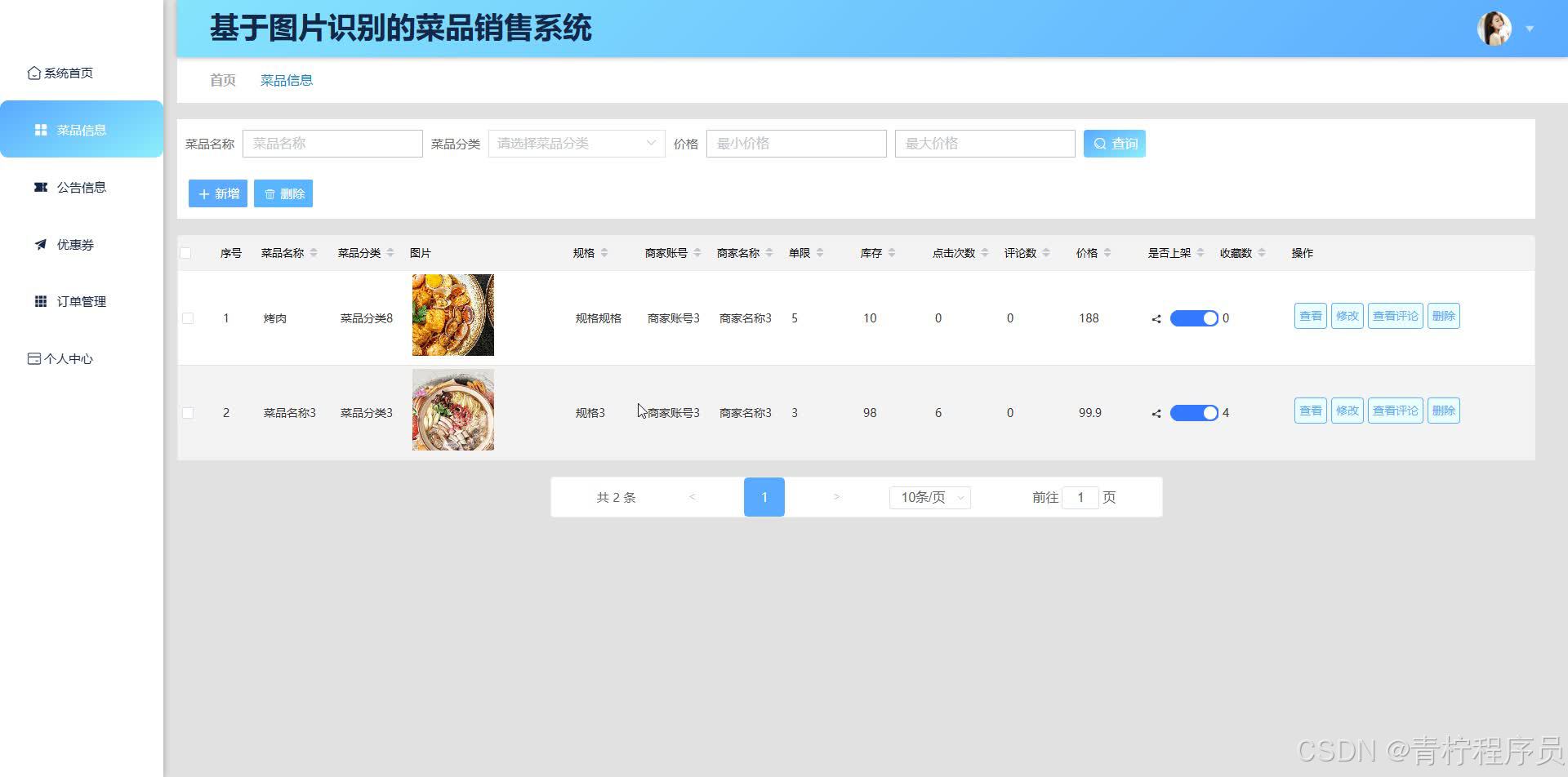Screen dimensions: 1568x777
Task: Click the 新增 button to add a dish
Action: click(x=217, y=193)
